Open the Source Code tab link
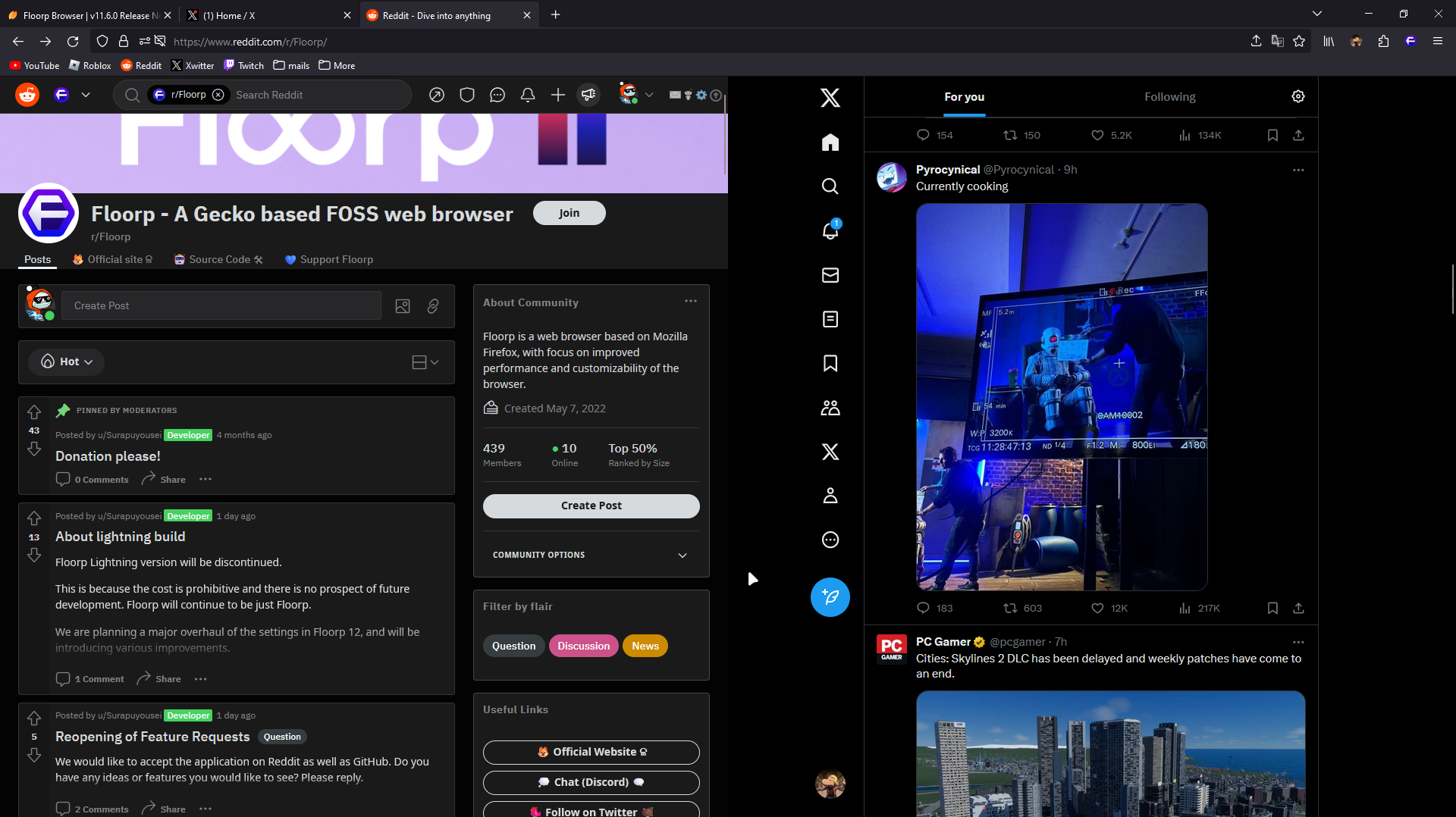 point(218,259)
